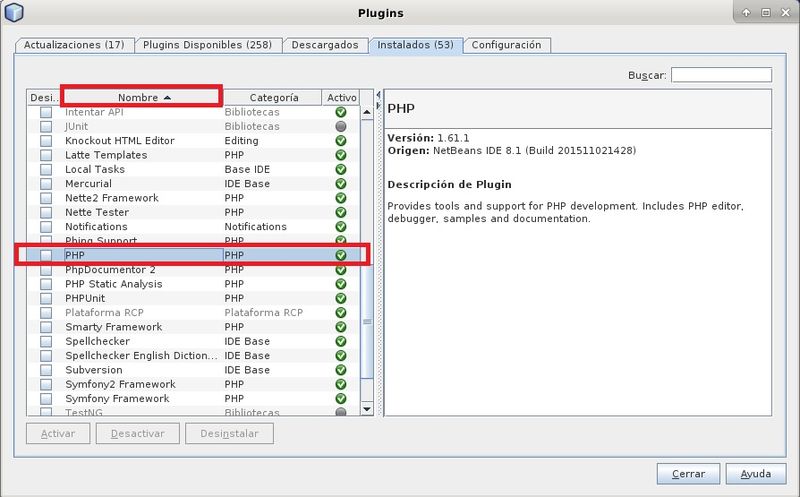The height and width of the screenshot is (497, 800).
Task: Tick the Nette Tester checkbox
Action: pos(46,212)
